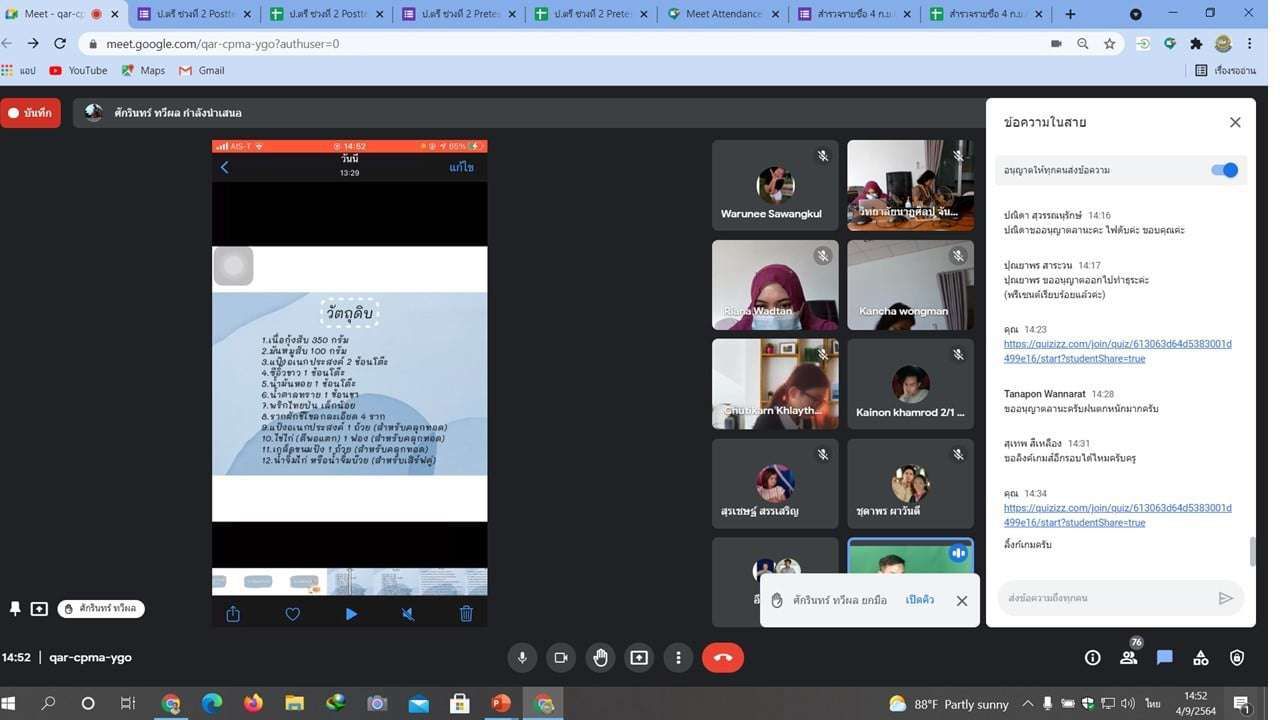This screenshot has width=1280, height=720.
Task: Open the meeting details info icon
Action: pos(1093,657)
